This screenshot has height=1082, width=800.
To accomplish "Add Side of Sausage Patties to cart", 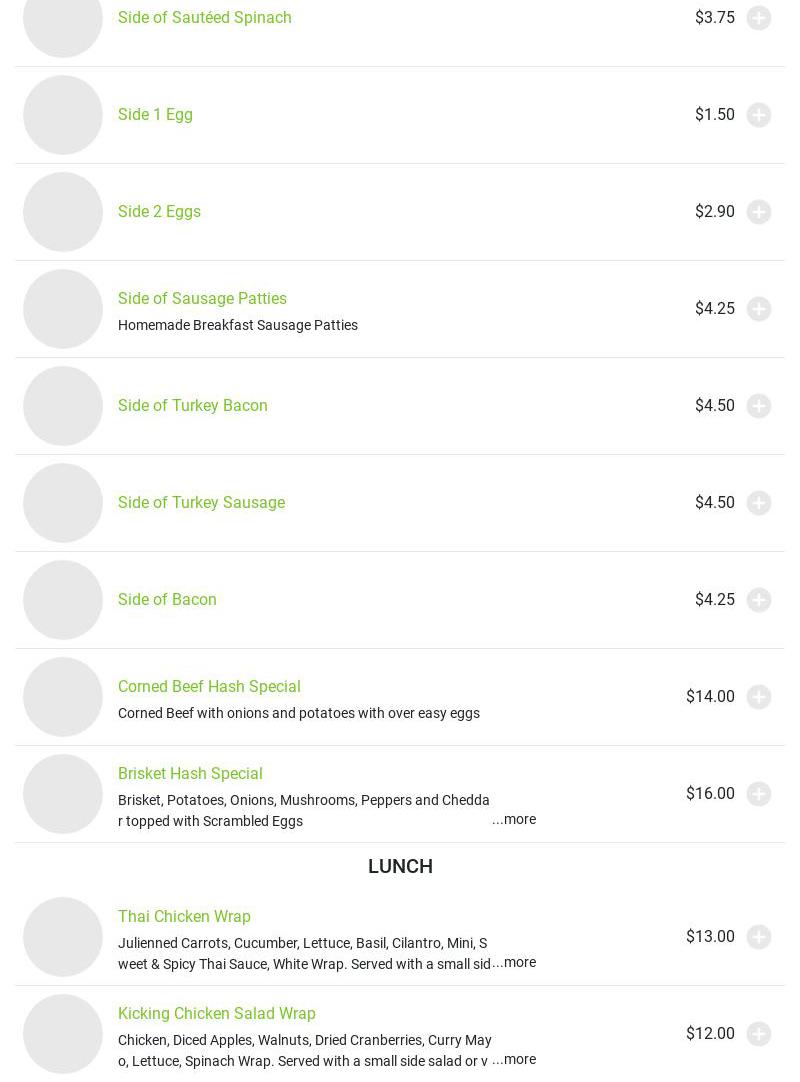I will [x=759, y=309].
